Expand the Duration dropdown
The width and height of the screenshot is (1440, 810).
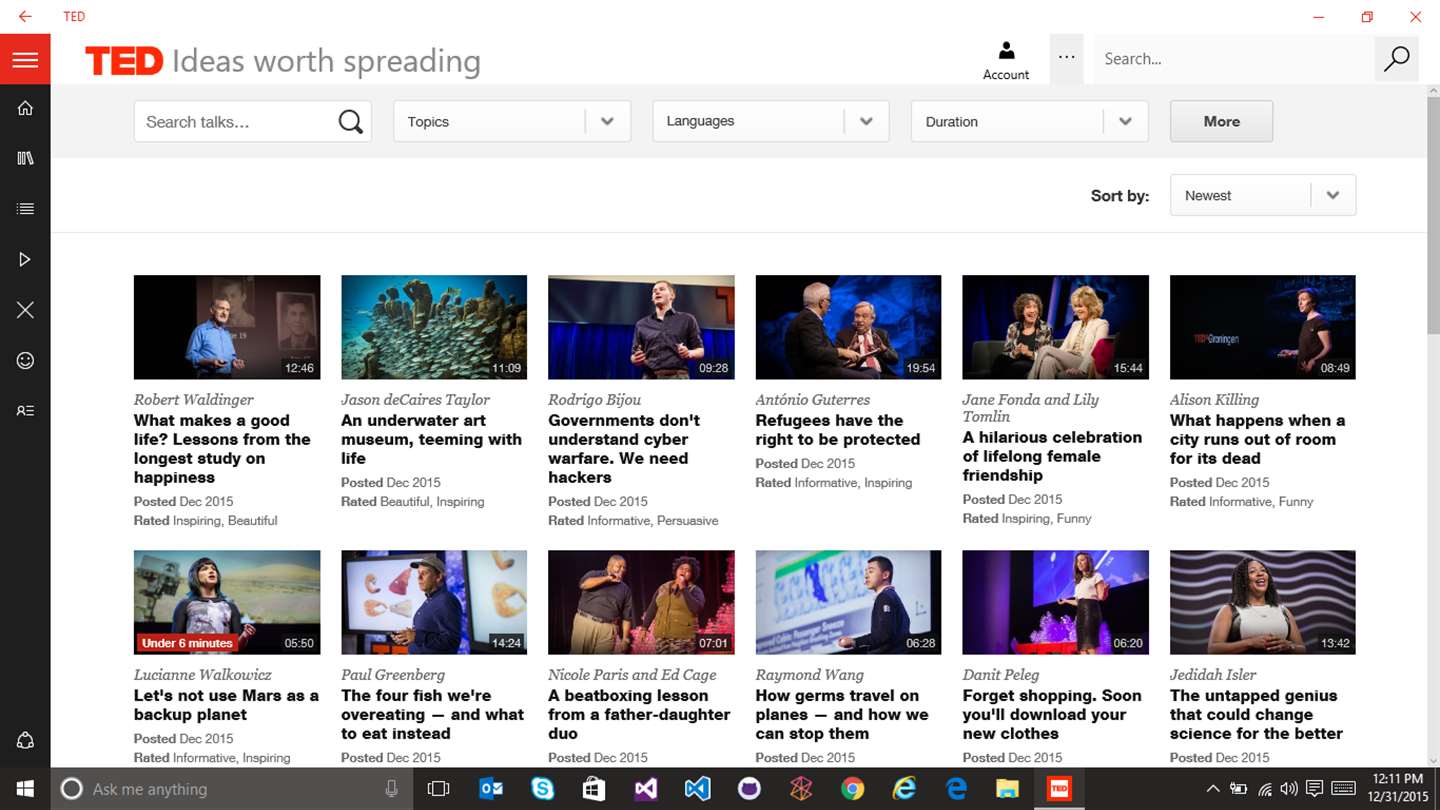[x=1030, y=122]
